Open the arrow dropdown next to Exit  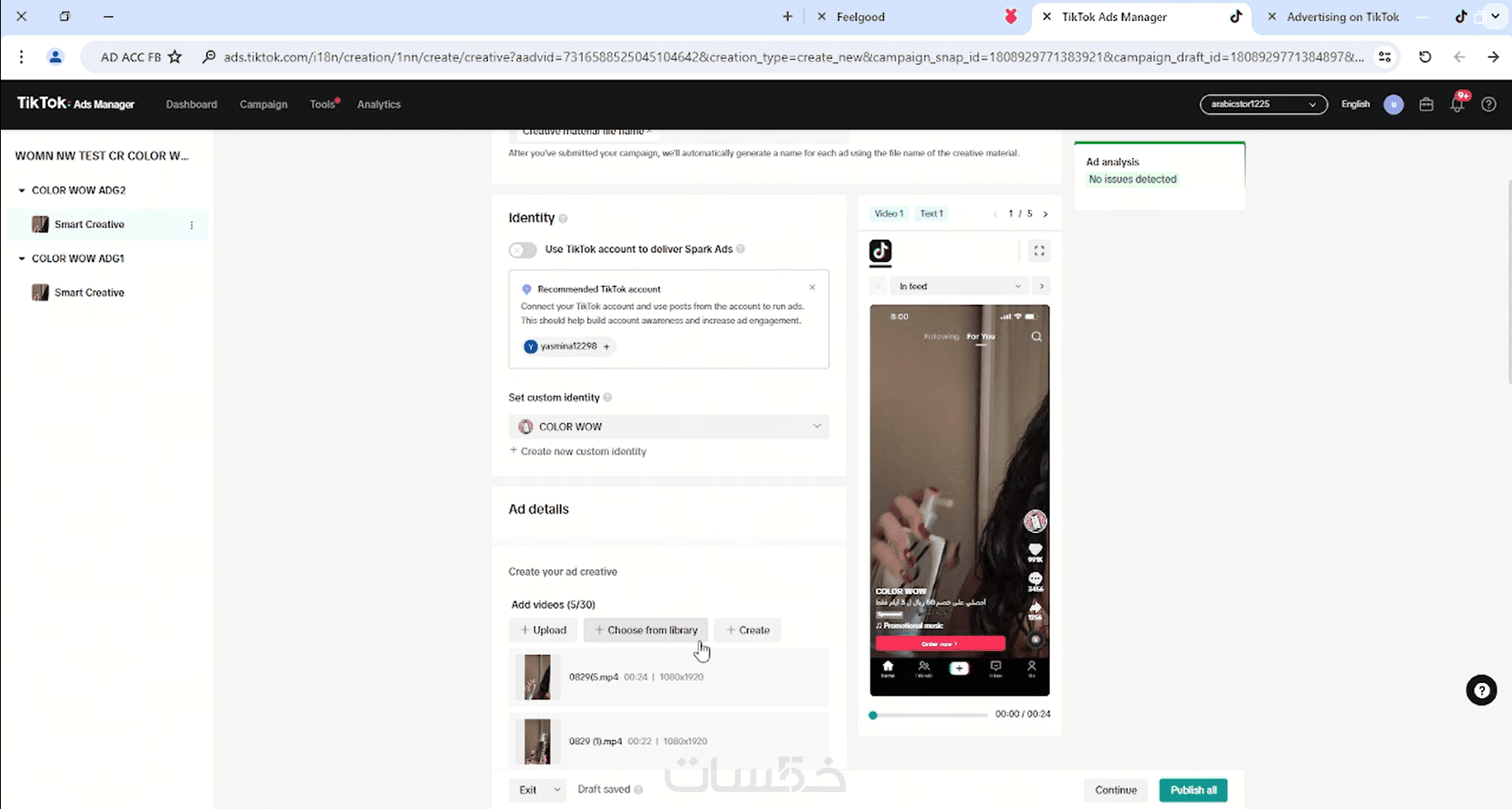pyautogui.click(x=557, y=790)
